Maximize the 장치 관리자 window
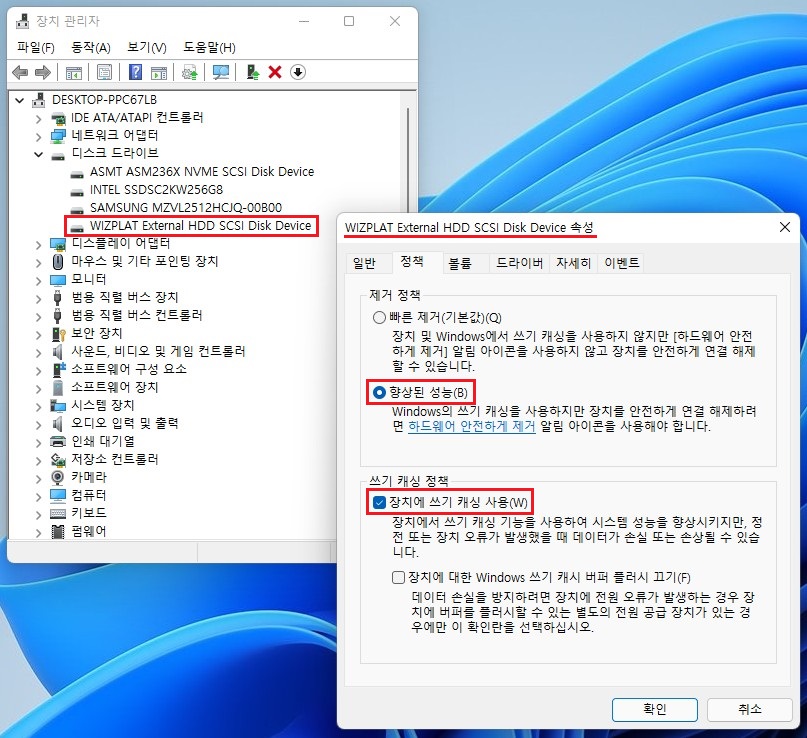This screenshot has width=807, height=738. (349, 21)
